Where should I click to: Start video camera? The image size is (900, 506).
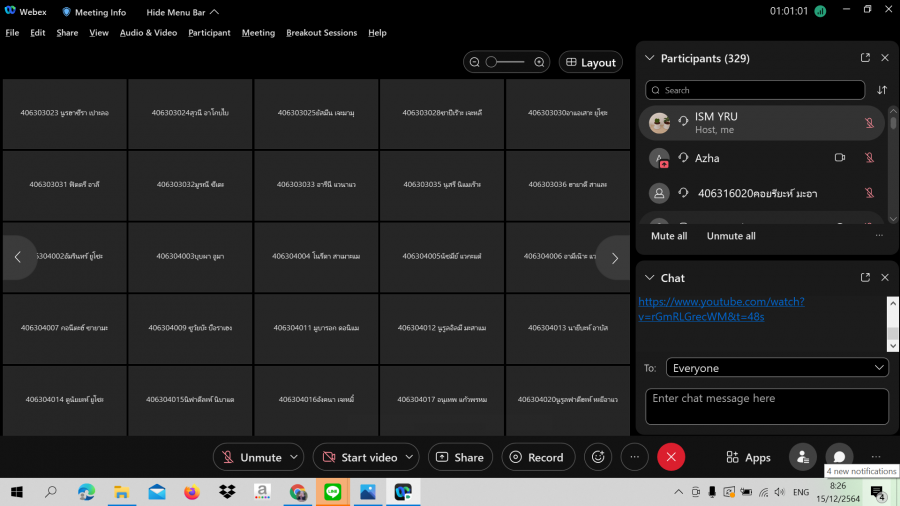click(359, 457)
